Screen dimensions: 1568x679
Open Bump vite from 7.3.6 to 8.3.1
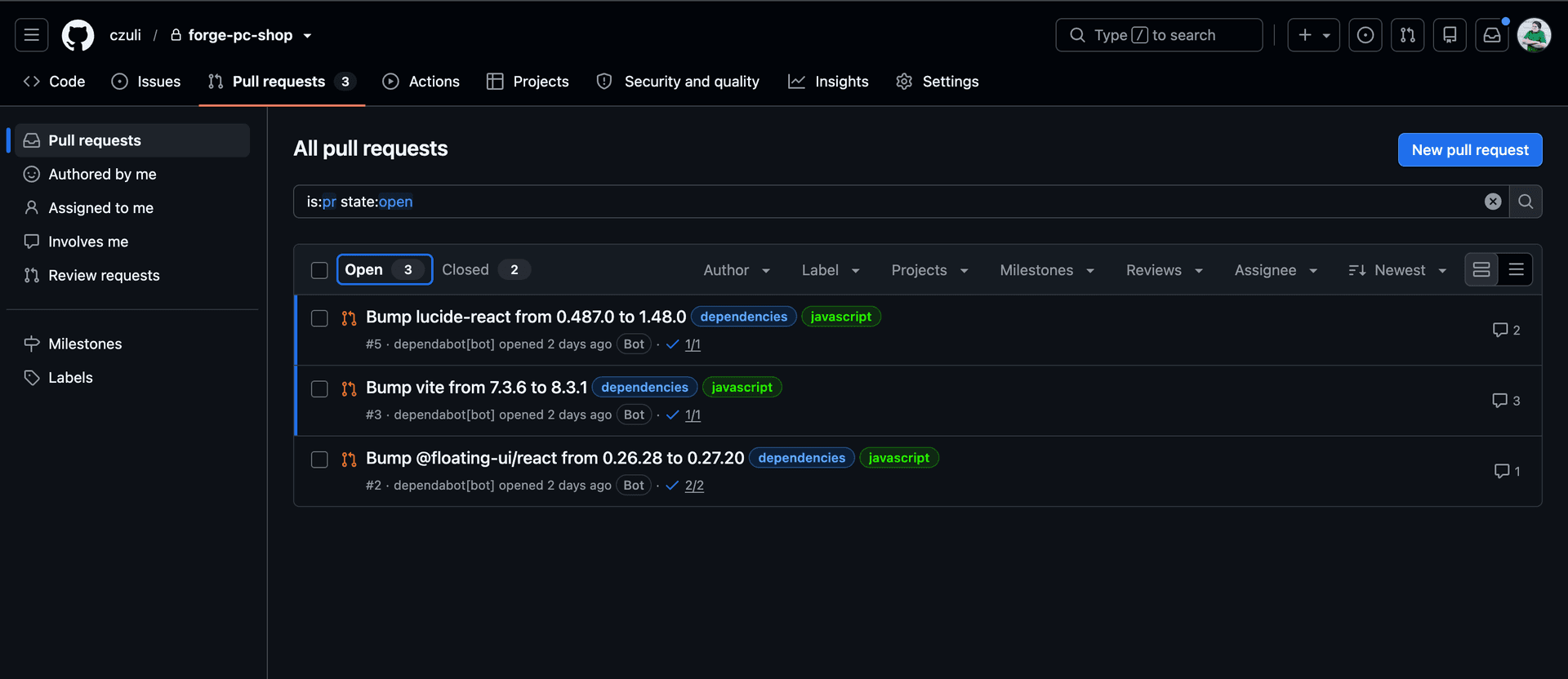(477, 388)
